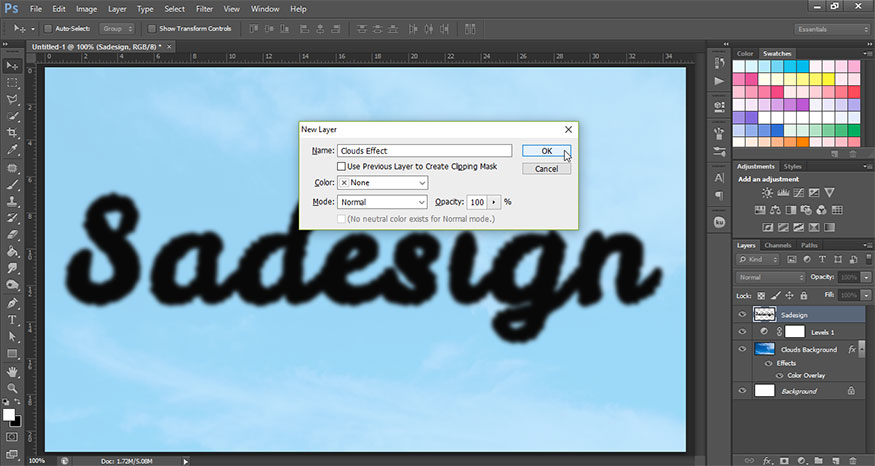Select the Zoom tool

[x=13, y=387]
